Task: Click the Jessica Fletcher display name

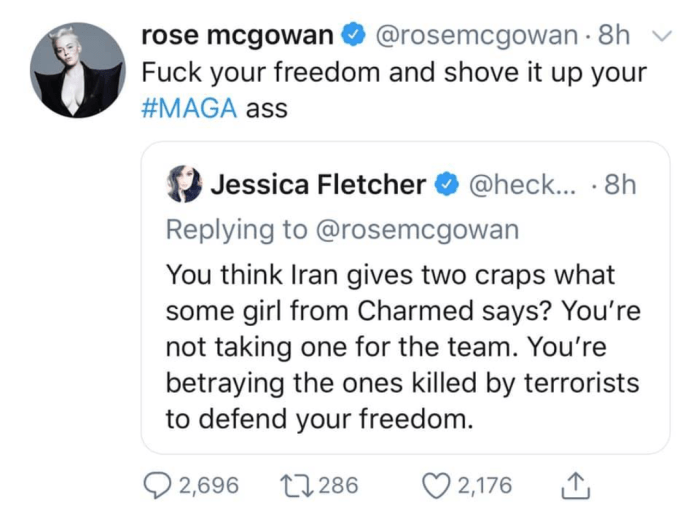Action: [x=318, y=186]
